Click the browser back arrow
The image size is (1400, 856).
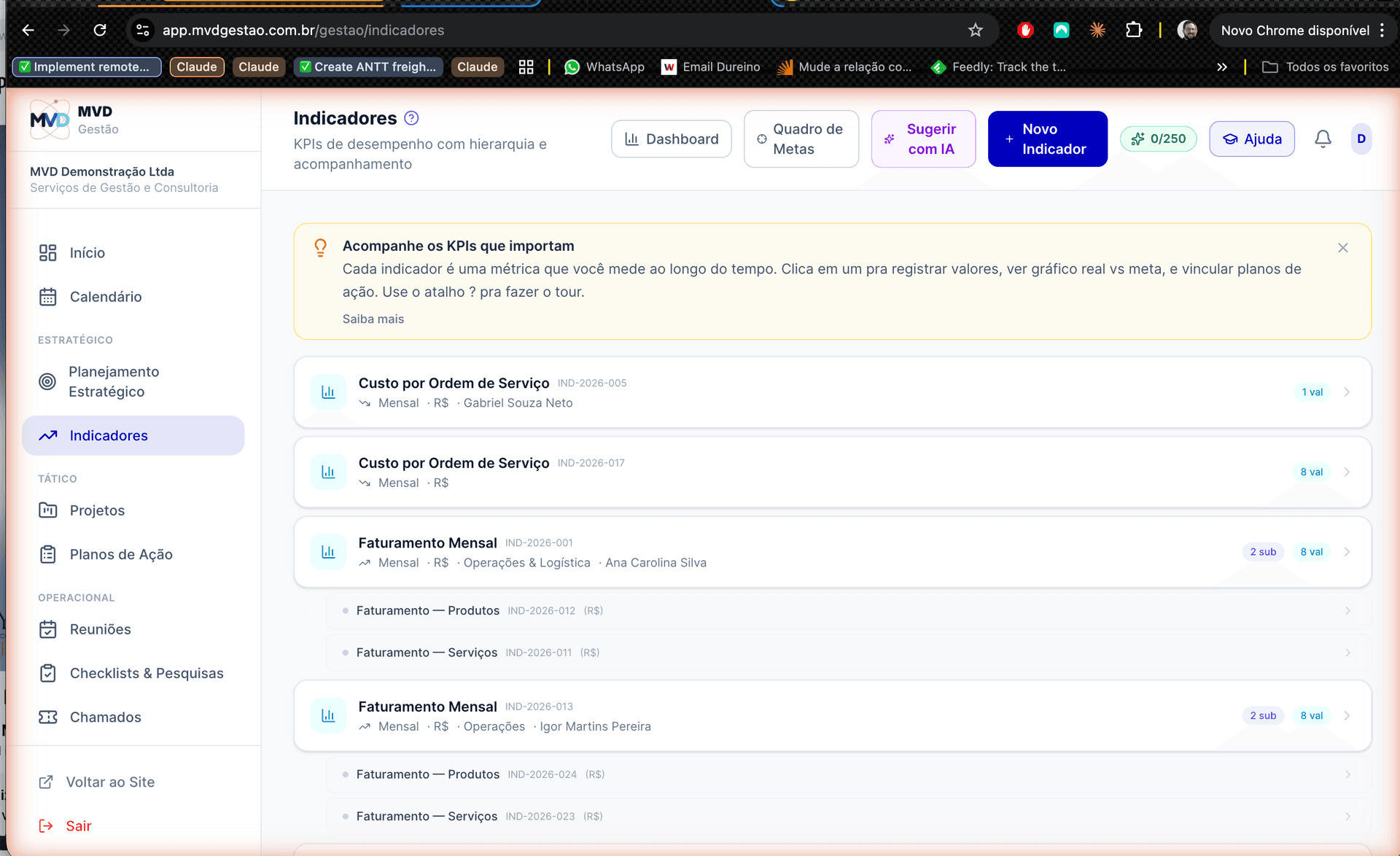click(x=28, y=30)
